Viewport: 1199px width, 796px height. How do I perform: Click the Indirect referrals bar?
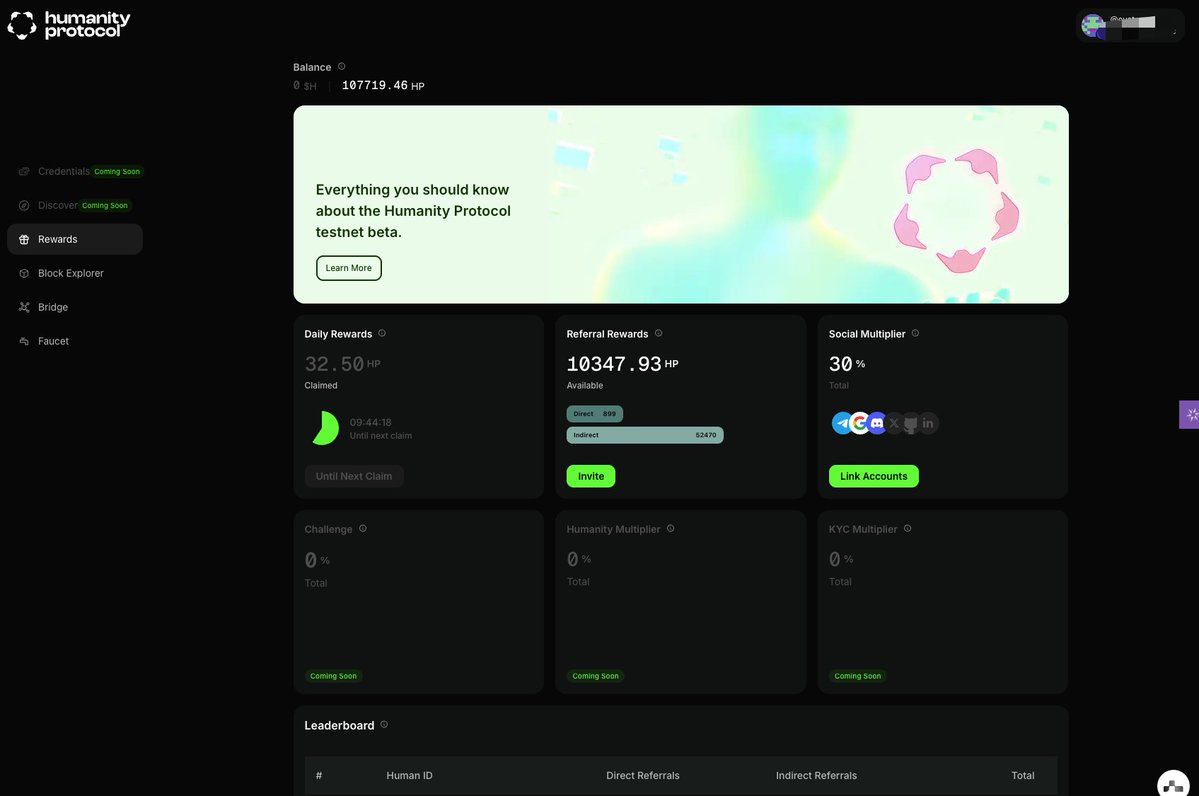[x=645, y=435]
